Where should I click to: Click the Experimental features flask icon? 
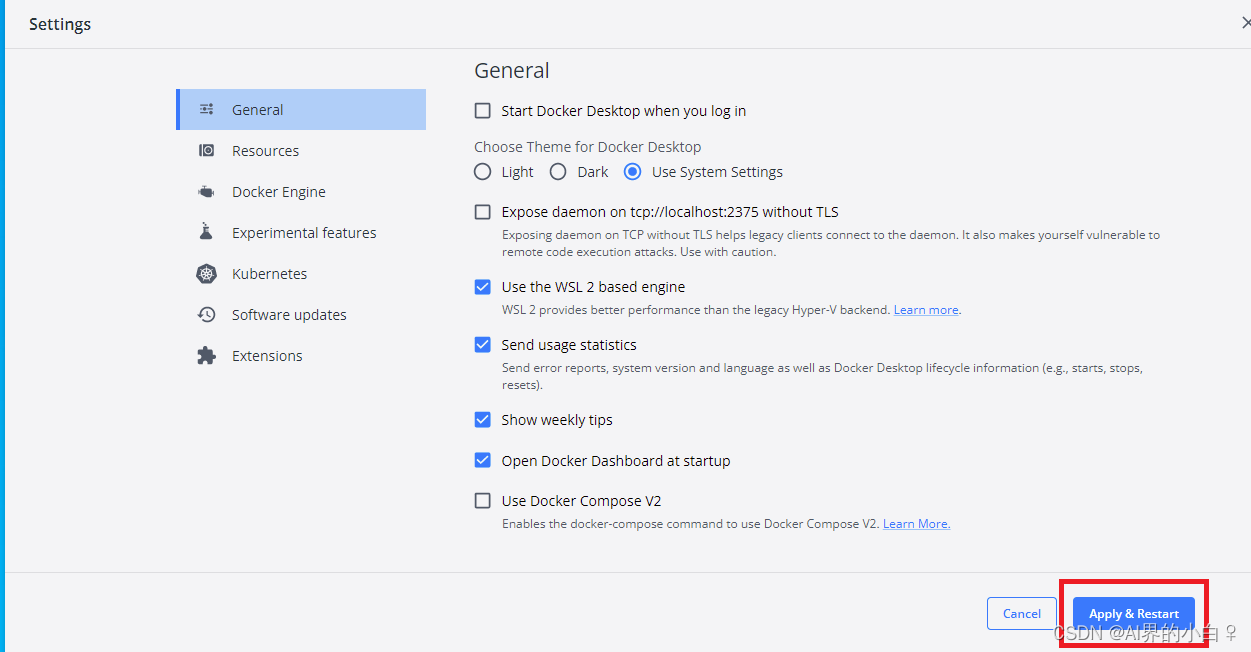[206, 232]
